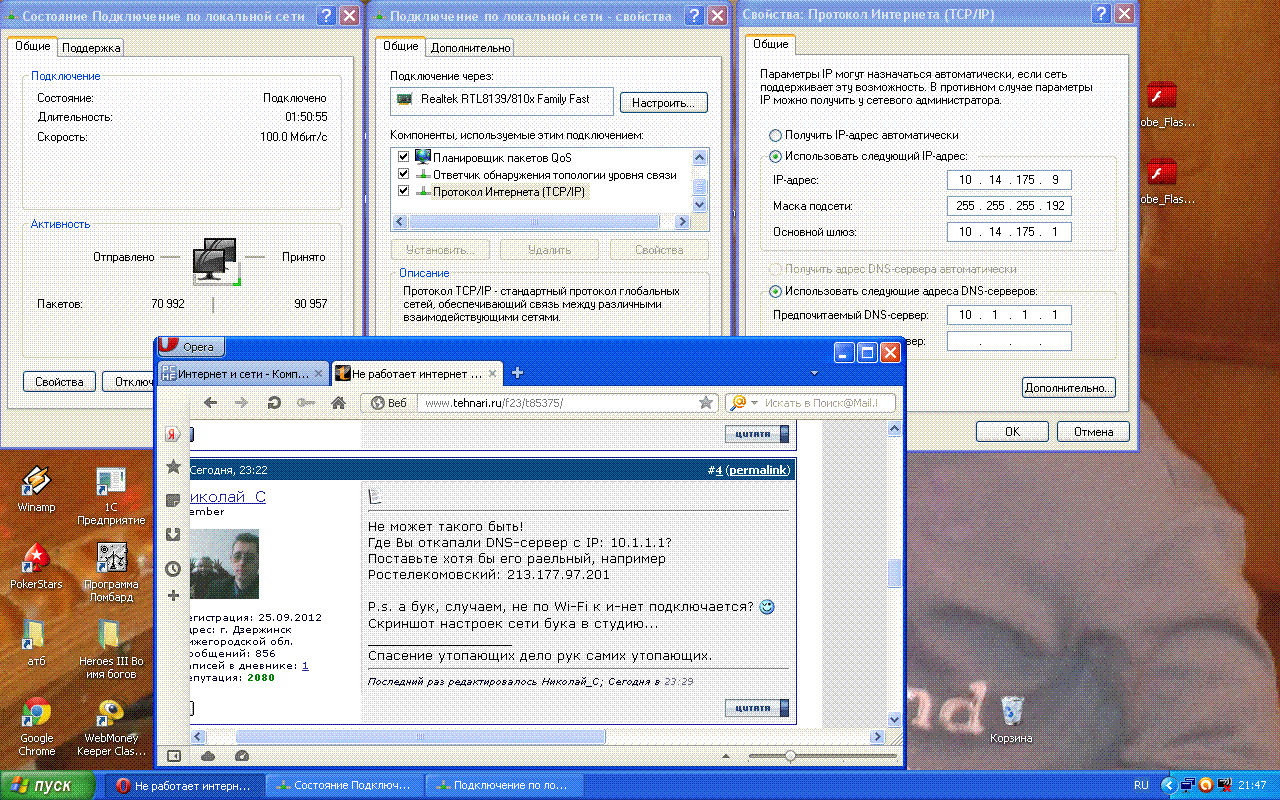Click the page vertical scrollbar in Opera
Screen dimensions: 1280x800
point(895,573)
